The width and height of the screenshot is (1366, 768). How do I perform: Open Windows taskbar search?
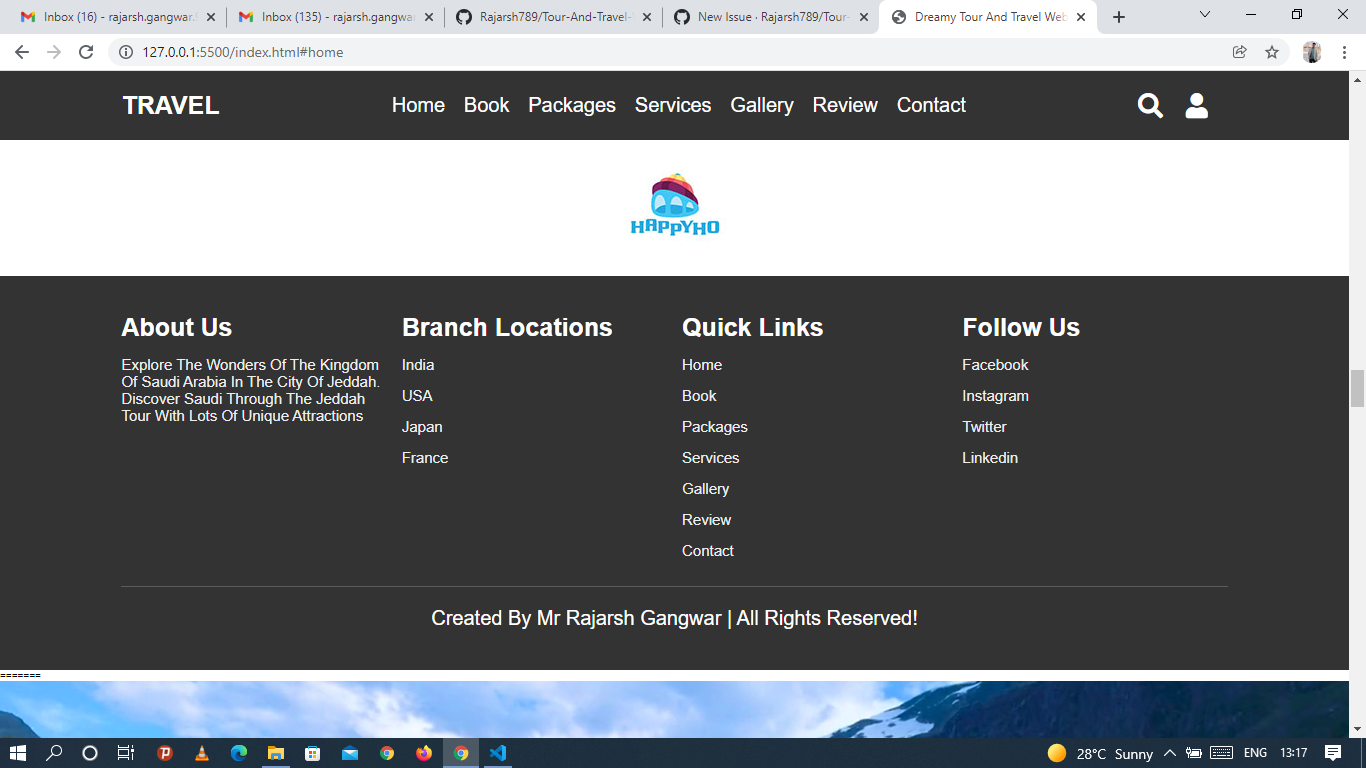point(55,753)
